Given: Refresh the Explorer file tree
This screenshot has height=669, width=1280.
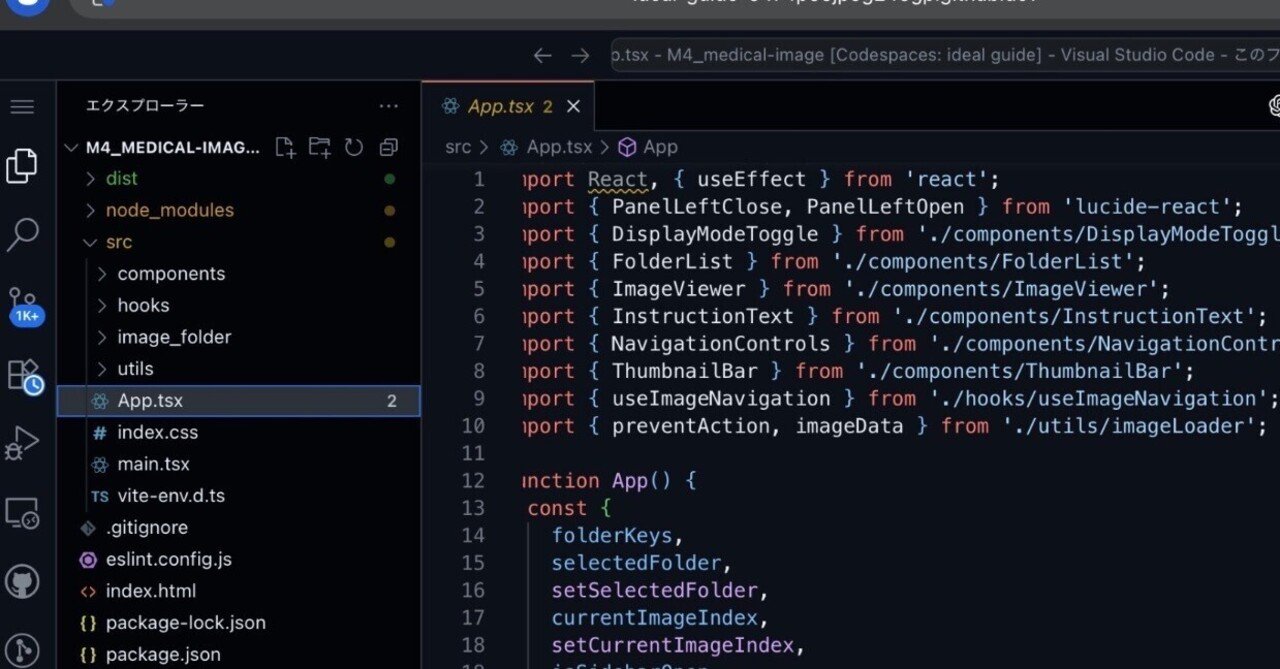Looking at the screenshot, I should point(354,147).
